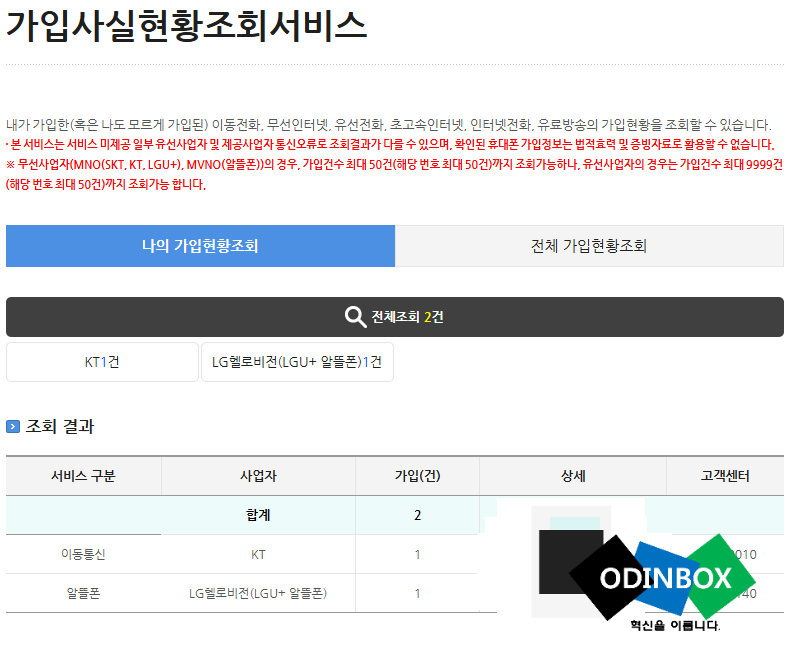This screenshot has width=800, height=645.
Task: Click the 상세 column header
Action: click(x=573, y=476)
